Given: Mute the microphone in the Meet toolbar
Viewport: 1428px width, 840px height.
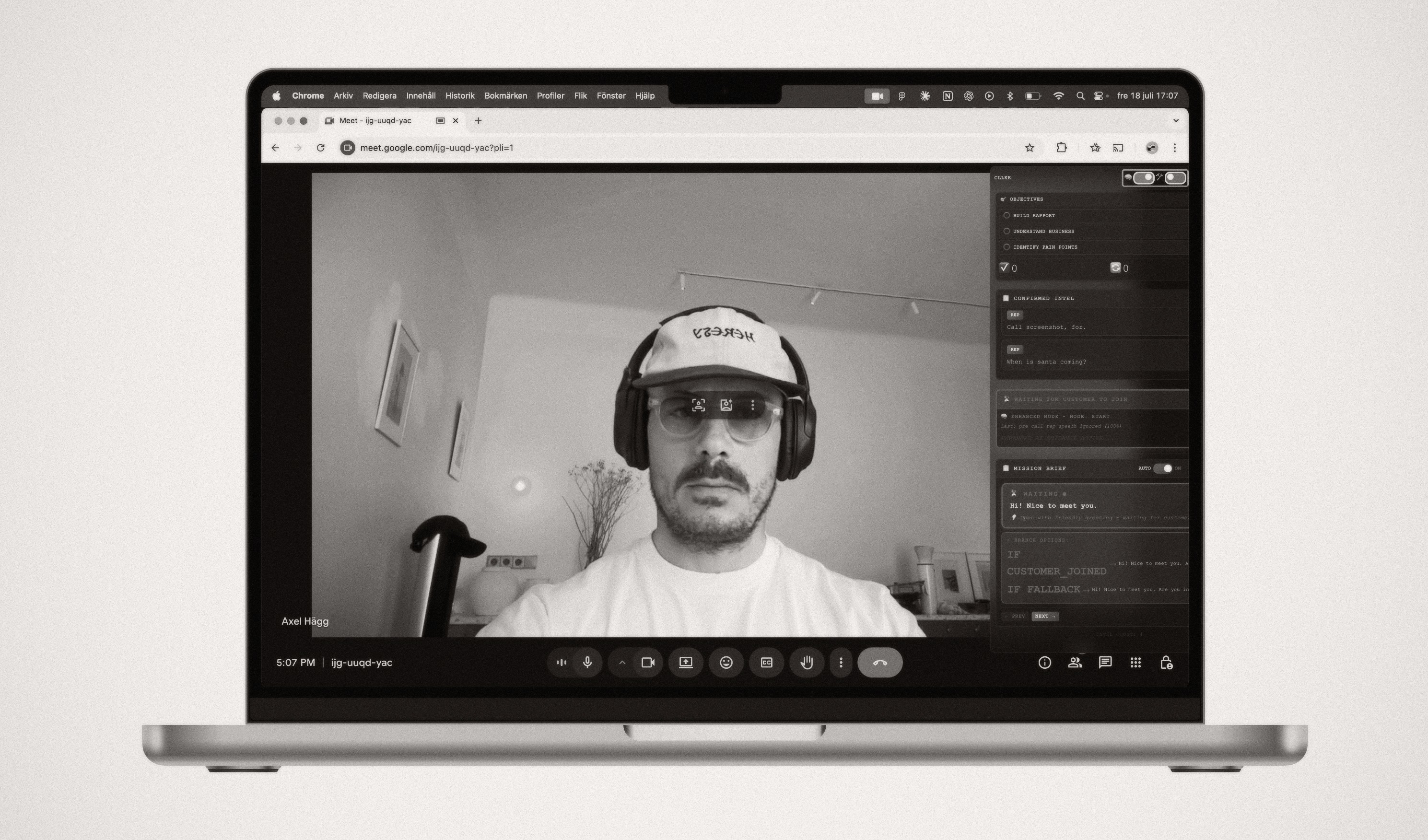Looking at the screenshot, I should [587, 662].
